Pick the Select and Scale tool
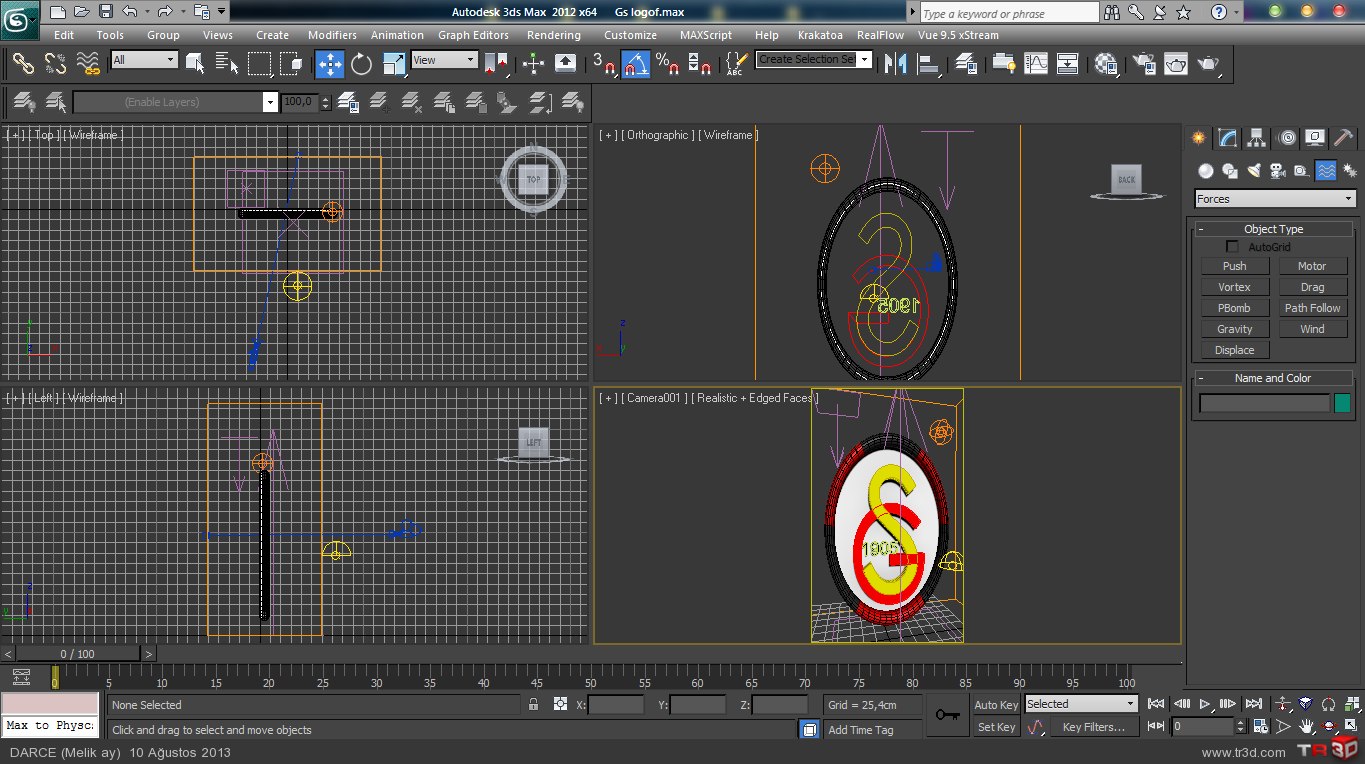The width and height of the screenshot is (1365, 764). 394,64
